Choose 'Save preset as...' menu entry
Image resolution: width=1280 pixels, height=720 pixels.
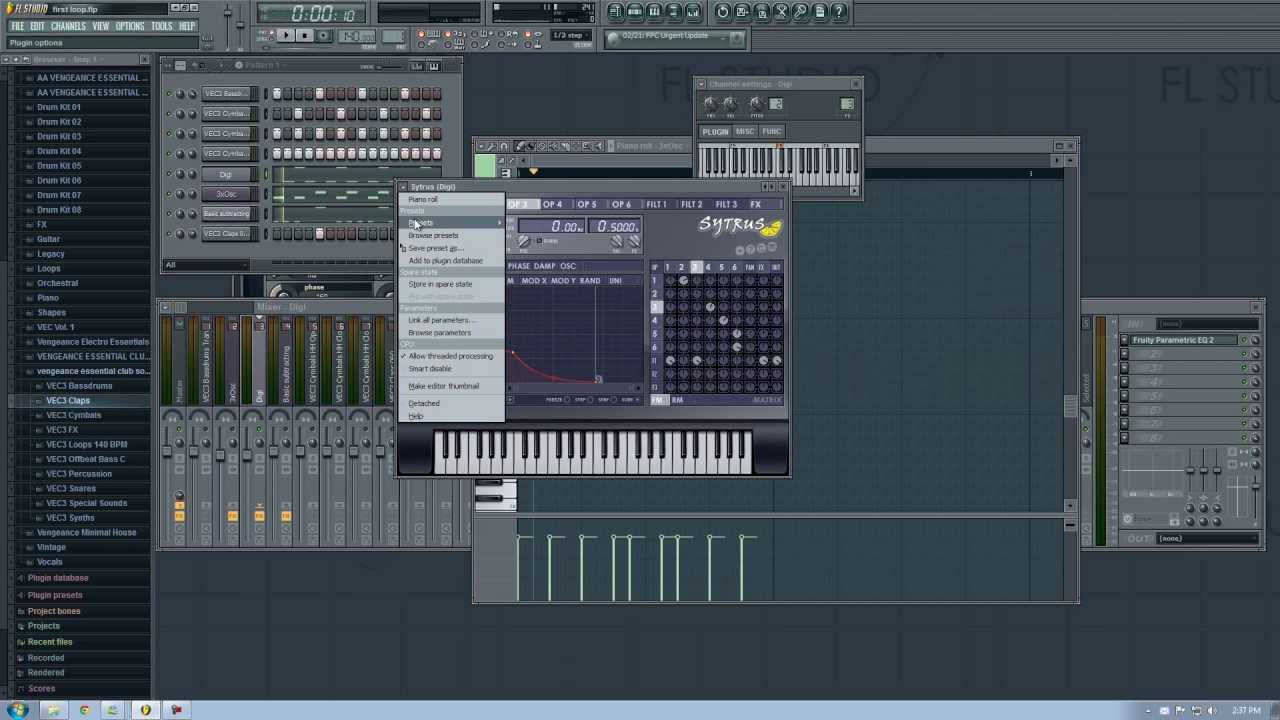click(x=452, y=248)
